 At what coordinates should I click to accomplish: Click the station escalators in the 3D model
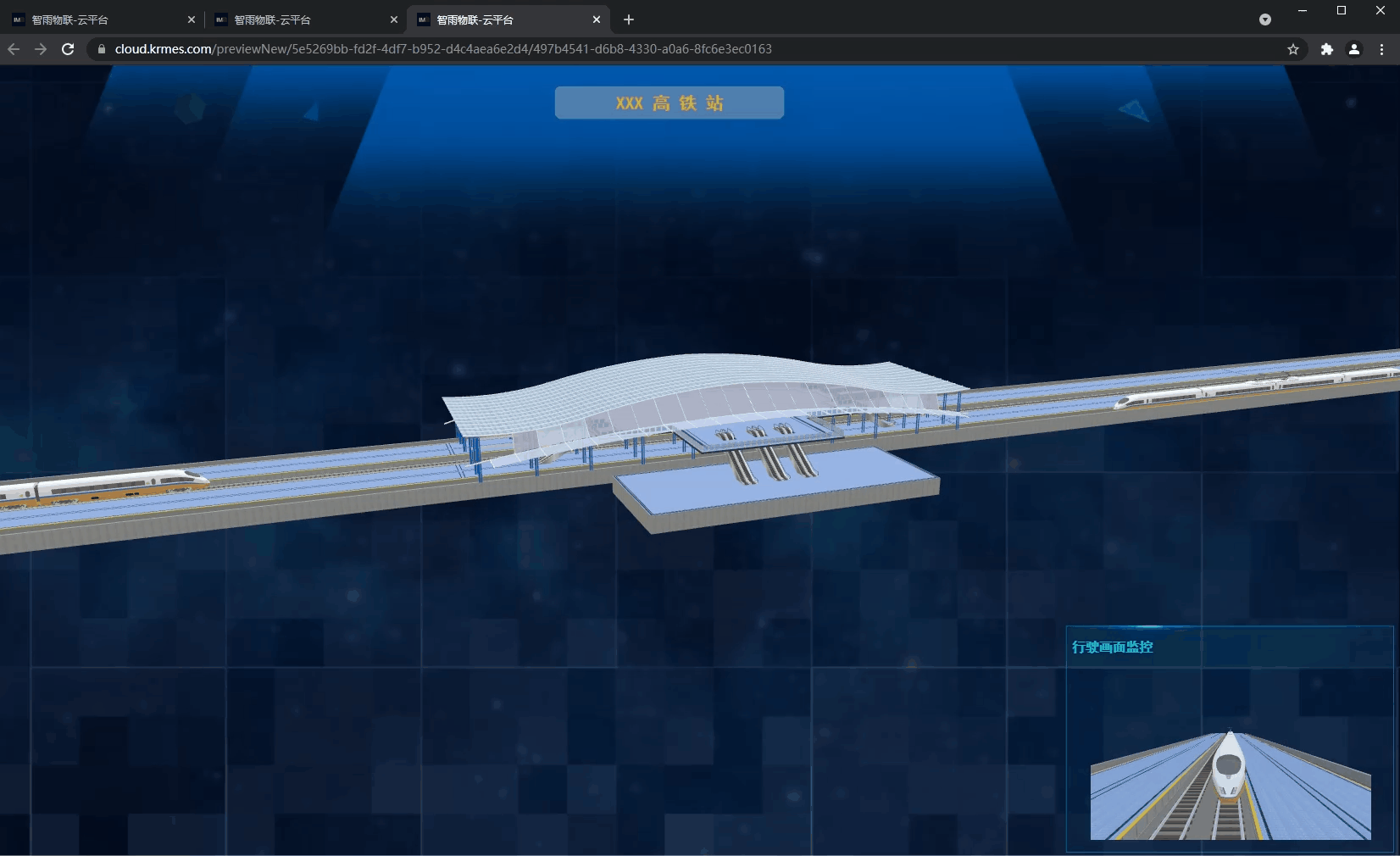click(771, 462)
